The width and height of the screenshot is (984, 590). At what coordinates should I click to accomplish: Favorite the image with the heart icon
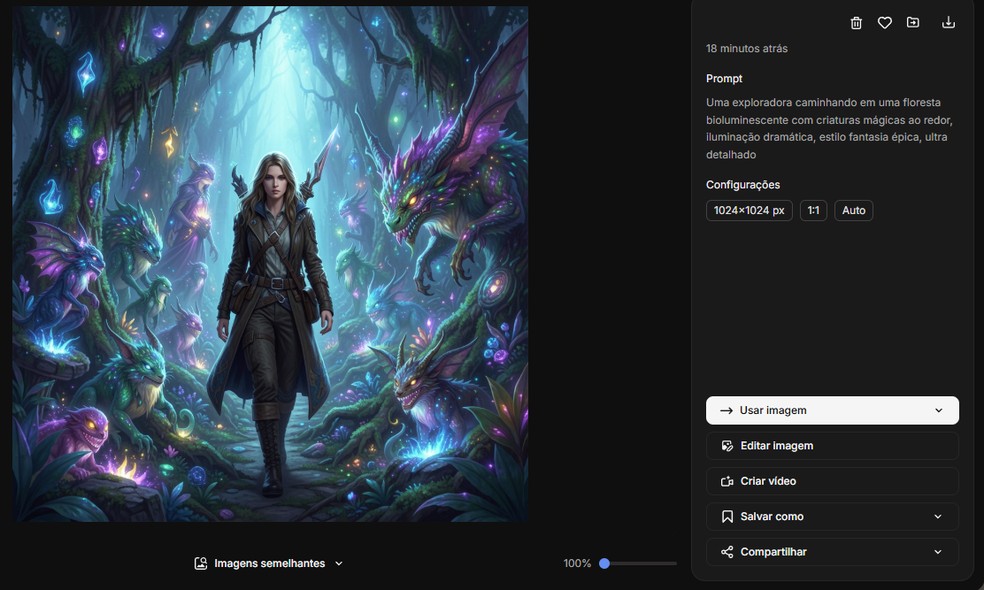pos(885,23)
